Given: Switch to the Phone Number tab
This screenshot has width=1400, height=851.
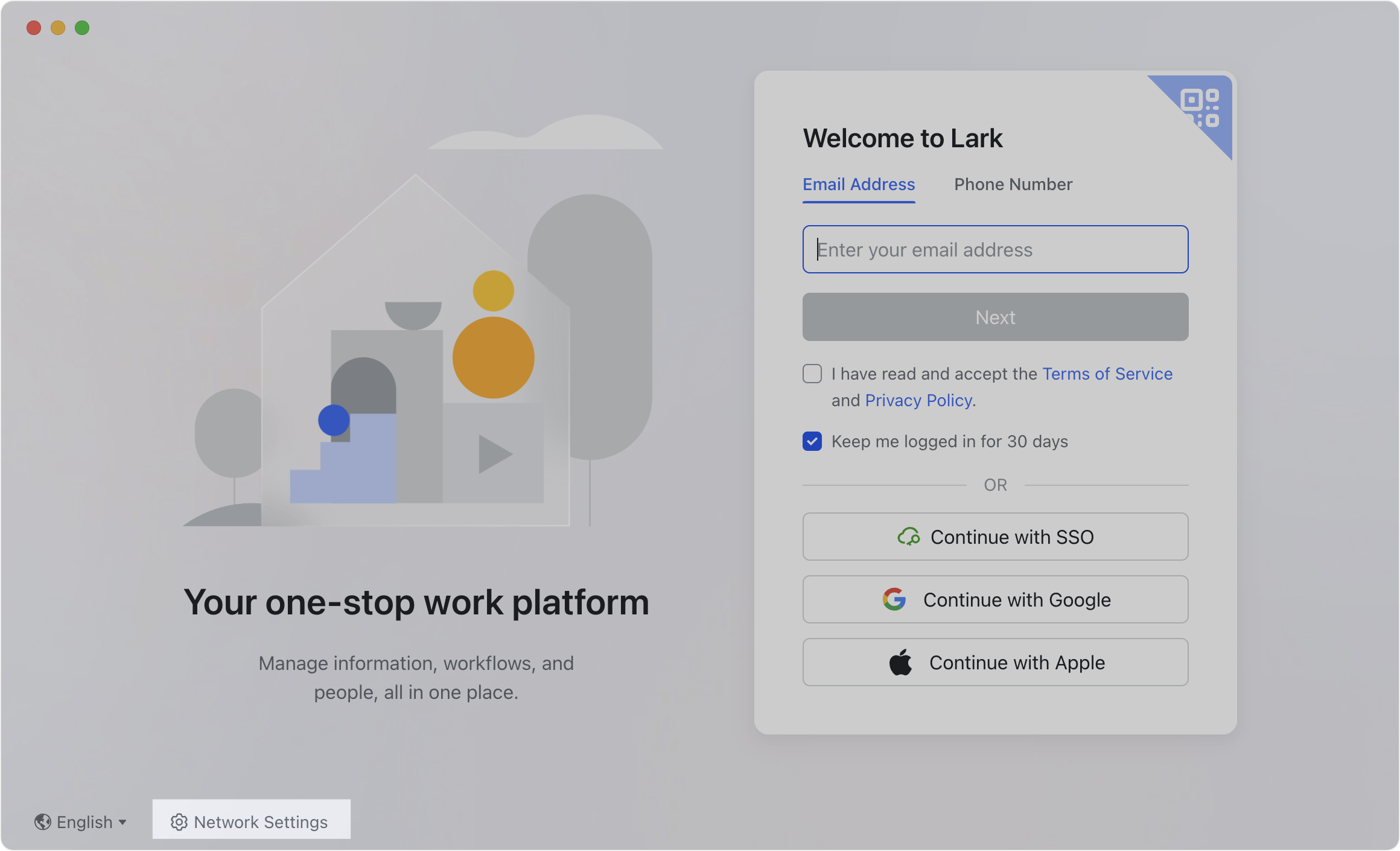Looking at the screenshot, I should pyautogui.click(x=1013, y=184).
